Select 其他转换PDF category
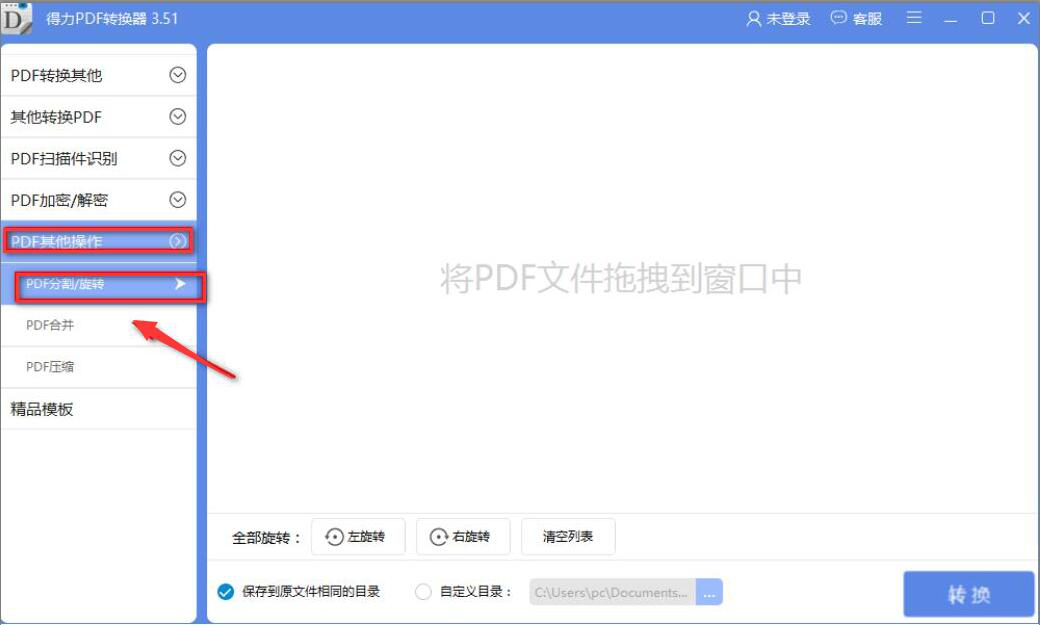This screenshot has height=625, width=1040. click(99, 117)
